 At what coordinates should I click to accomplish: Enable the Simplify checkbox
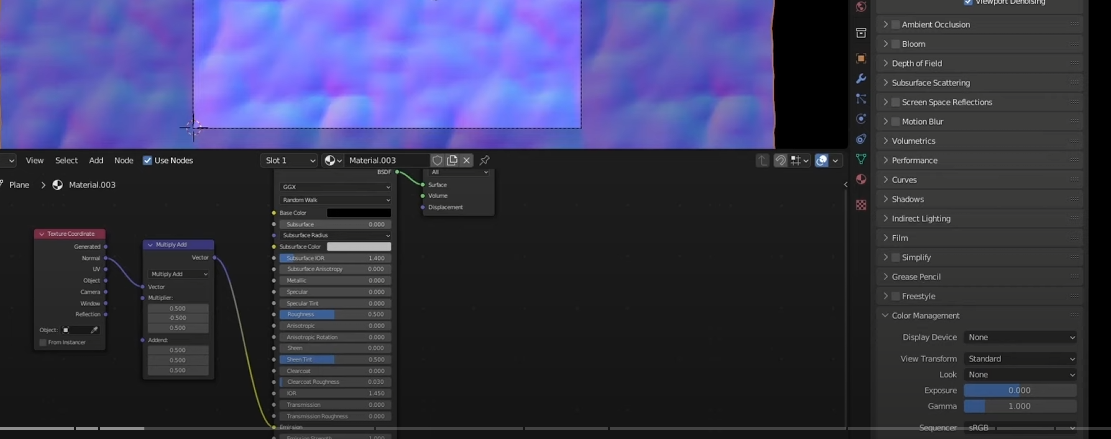pos(896,258)
